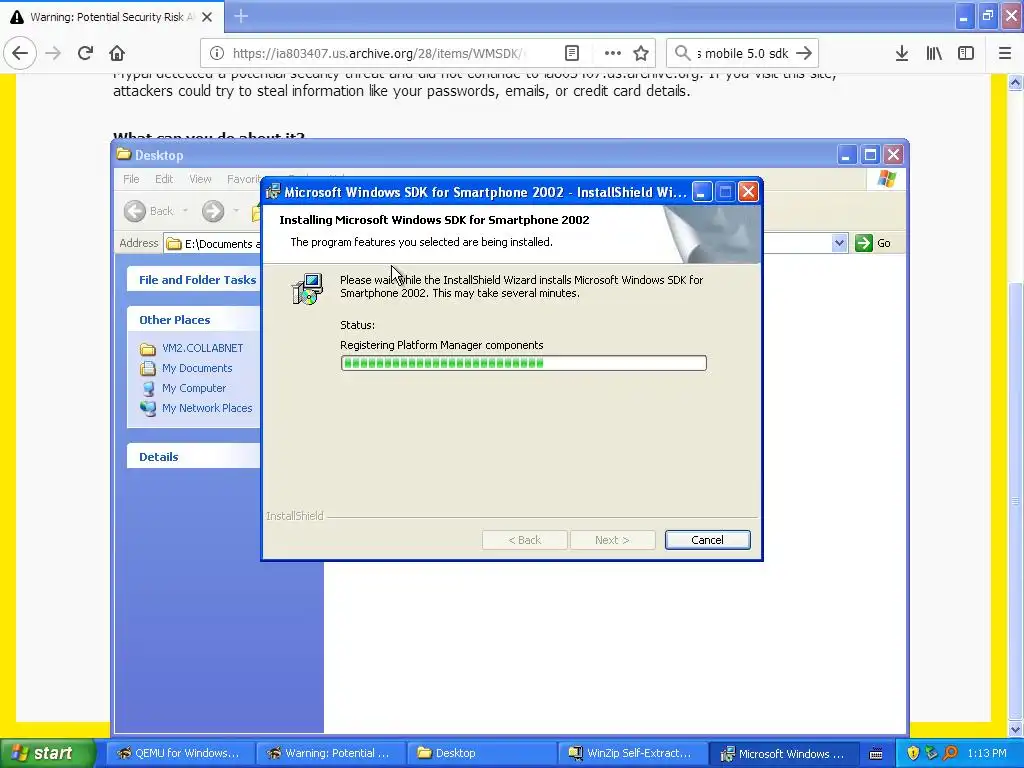The image size is (1024, 768).
Task: Open a new browser tab
Action: click(241, 16)
